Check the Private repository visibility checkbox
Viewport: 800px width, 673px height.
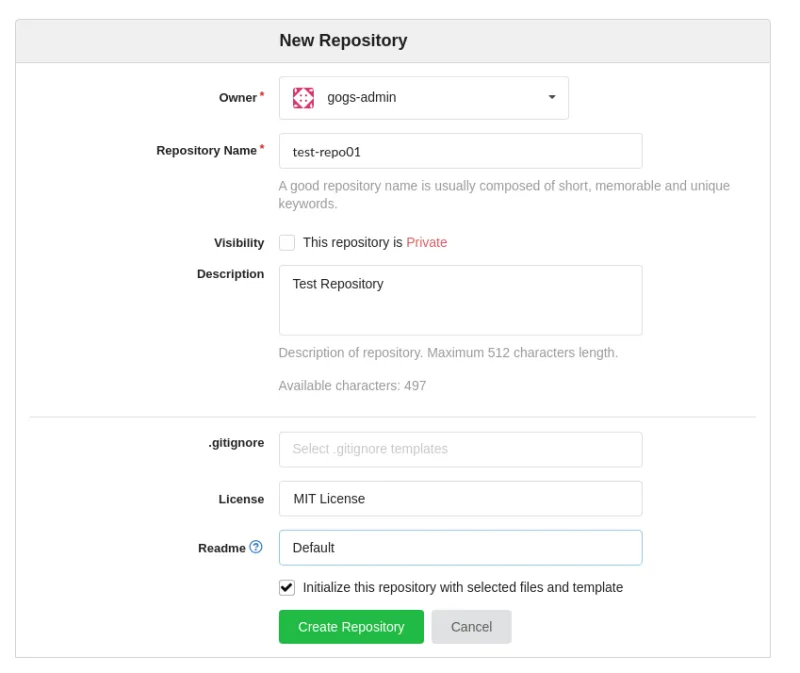tap(286, 242)
